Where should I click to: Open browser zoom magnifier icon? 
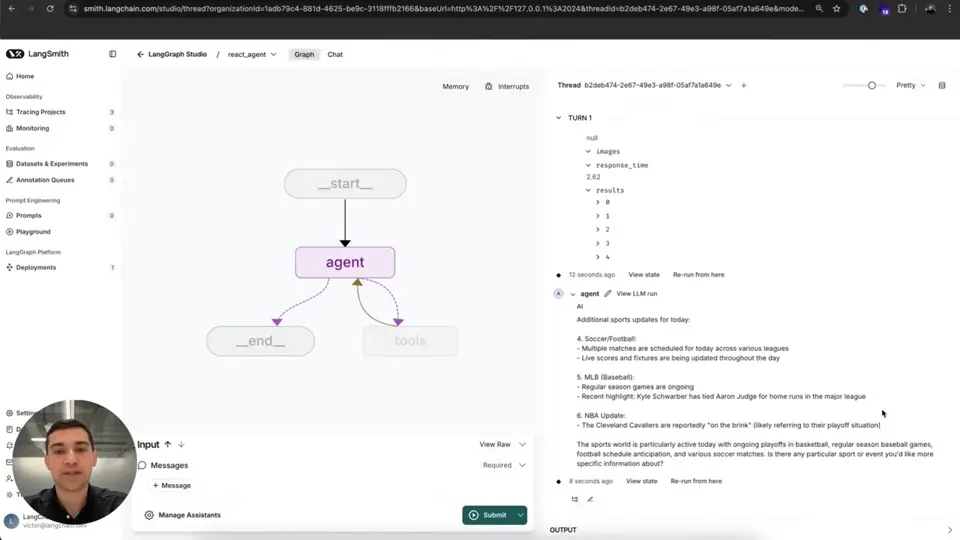coord(819,9)
